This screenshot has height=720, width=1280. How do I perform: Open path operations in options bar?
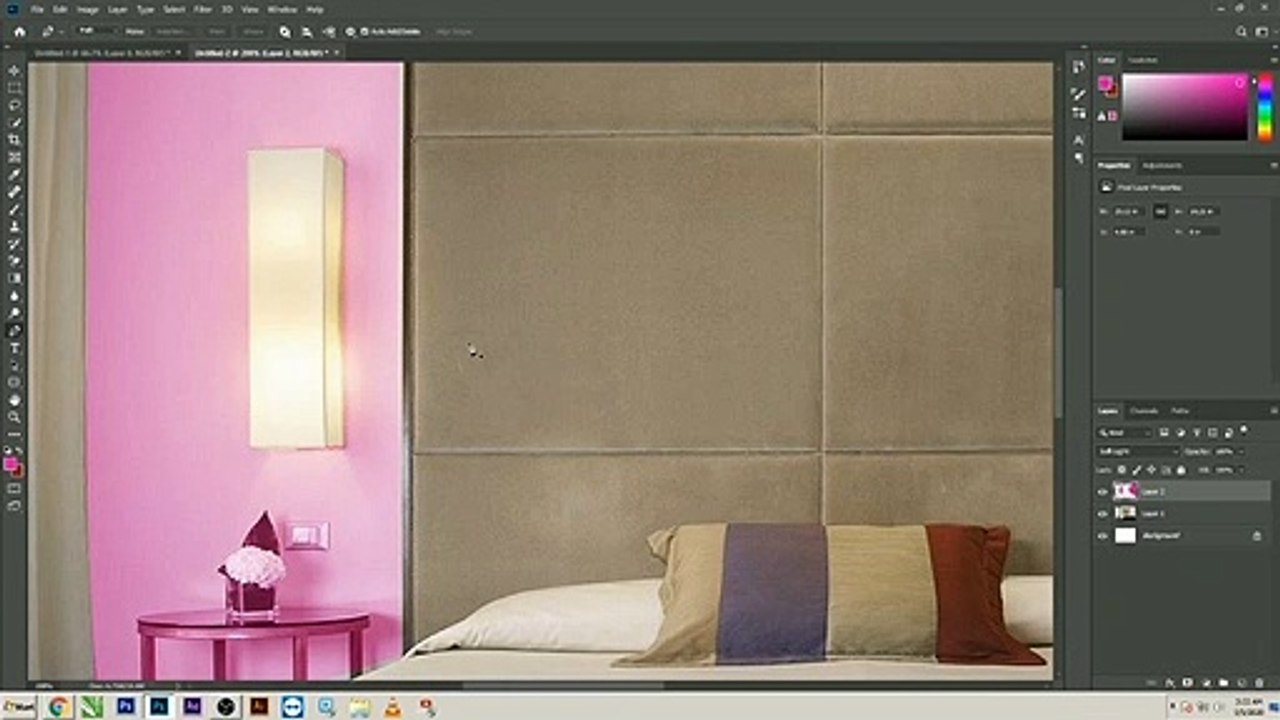[x=285, y=32]
